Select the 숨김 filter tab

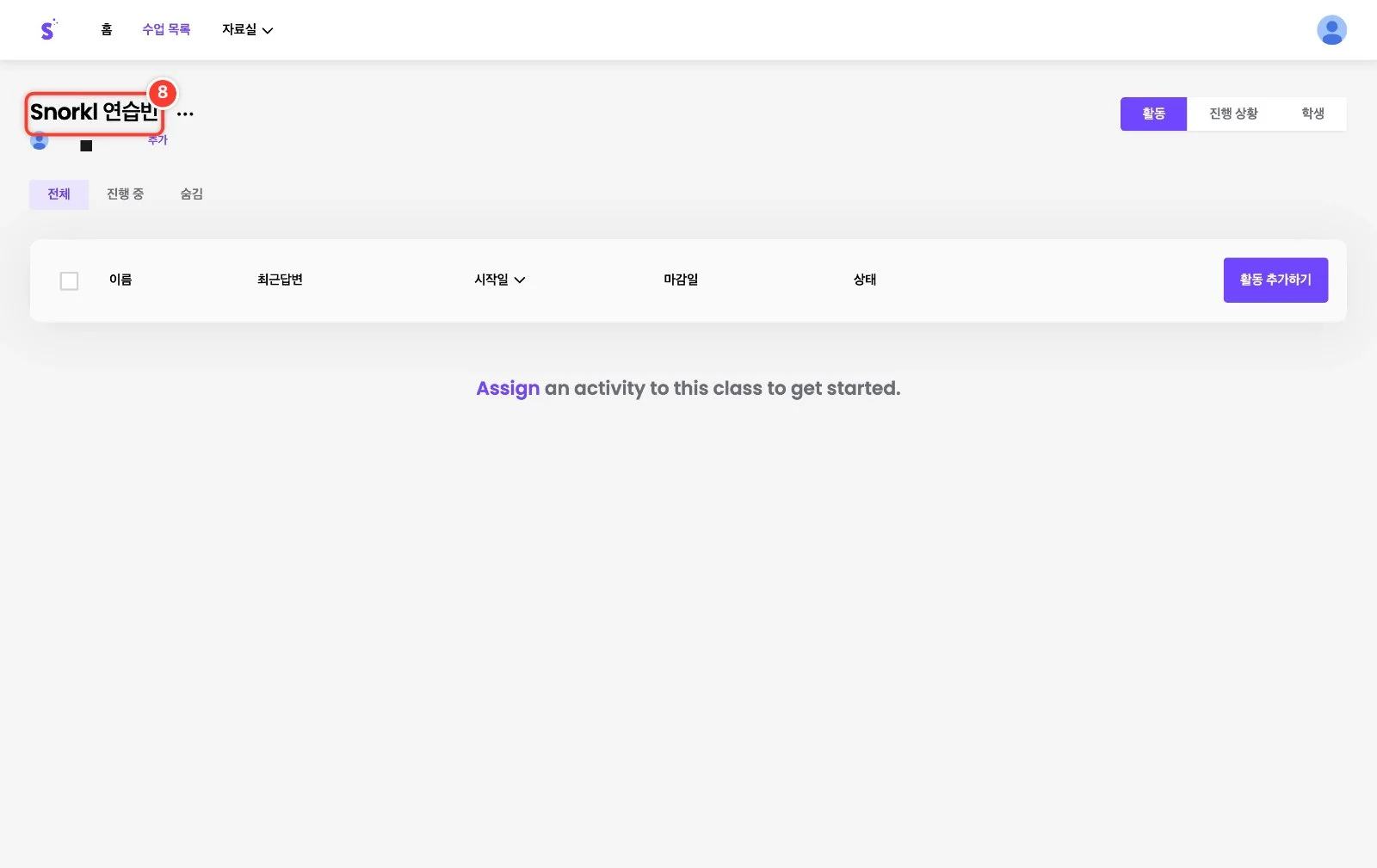coord(191,194)
